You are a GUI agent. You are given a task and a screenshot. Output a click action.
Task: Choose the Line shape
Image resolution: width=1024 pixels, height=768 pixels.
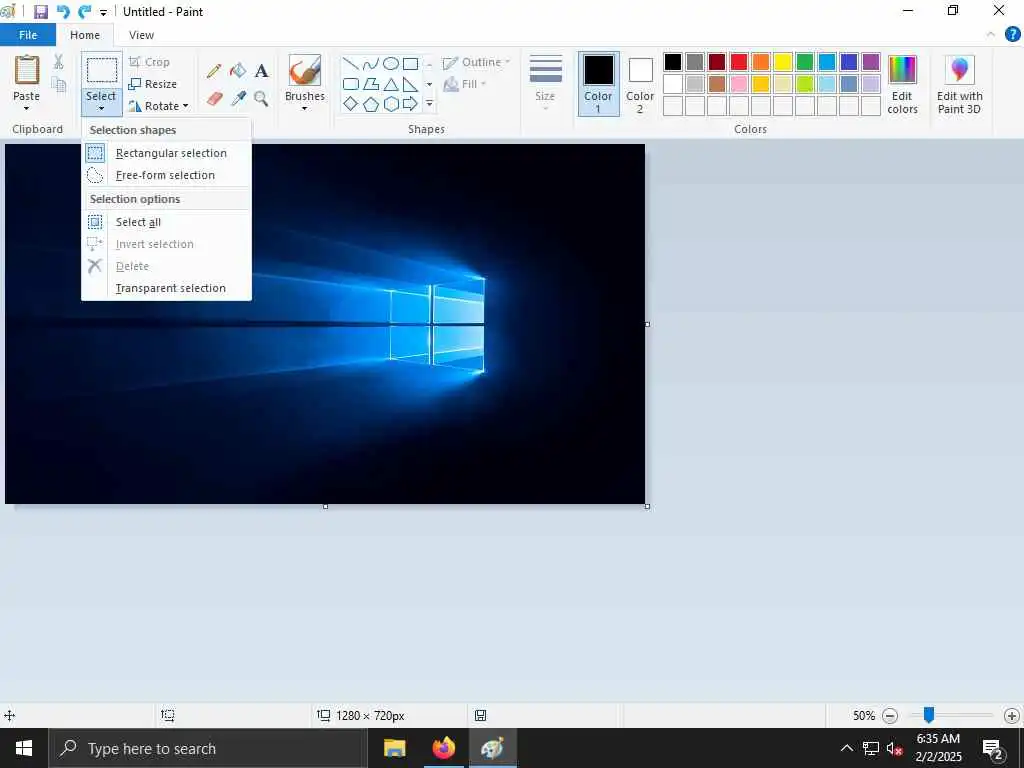click(x=351, y=64)
